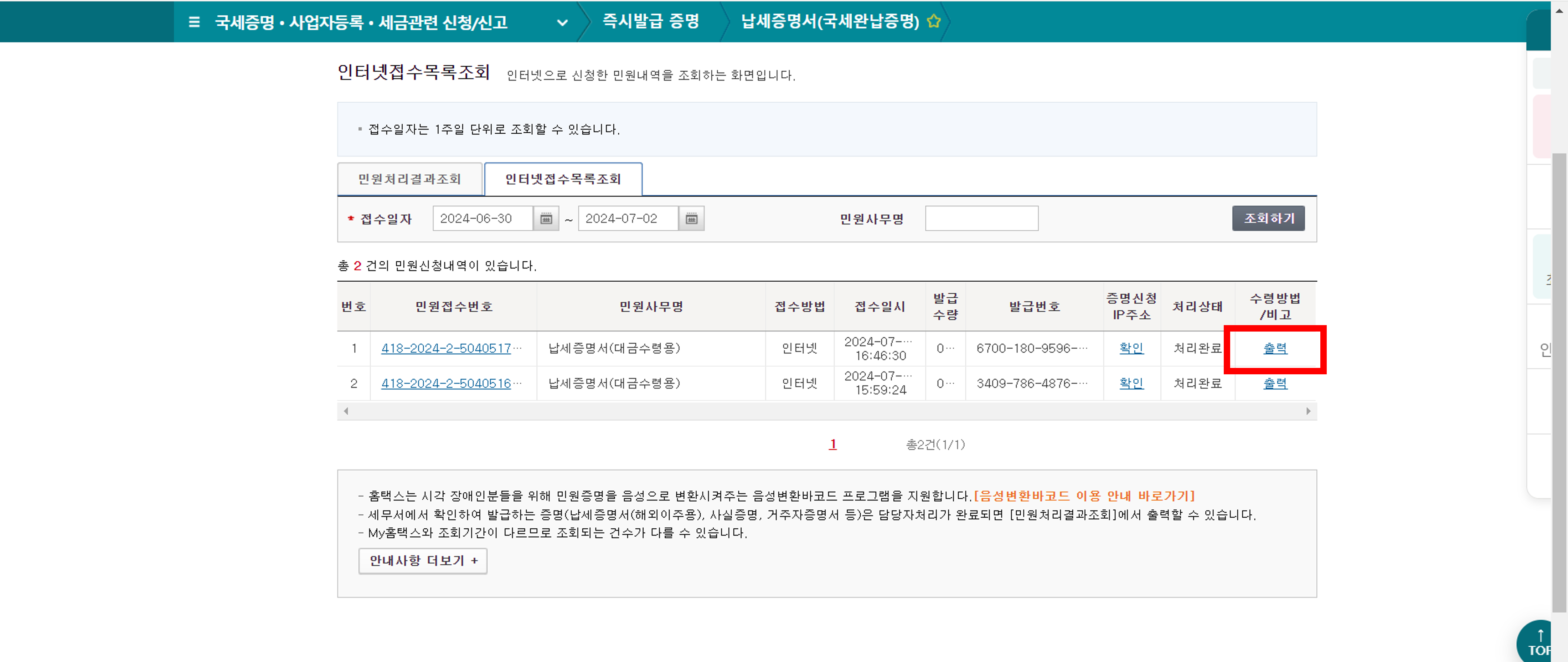
Task: Switch to the 민원처리결과조회 tab
Action: (x=409, y=179)
